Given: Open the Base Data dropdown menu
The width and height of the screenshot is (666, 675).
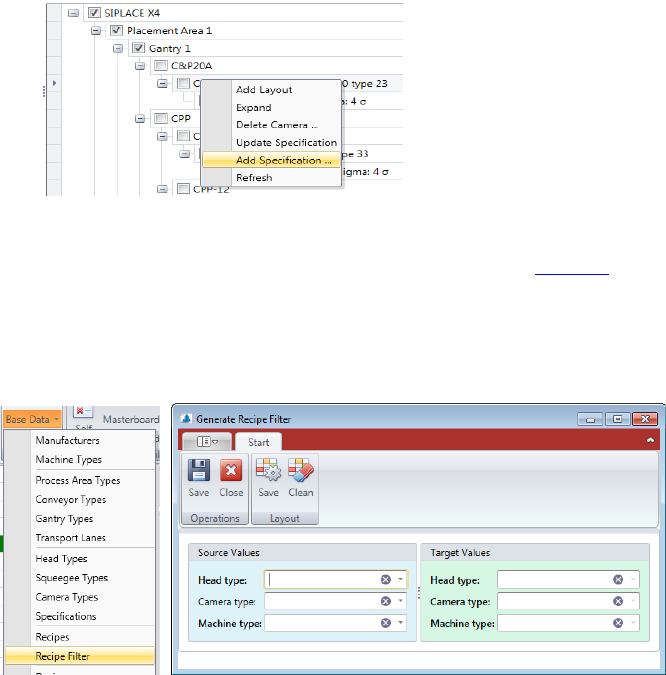Looking at the screenshot, I should pos(32,419).
